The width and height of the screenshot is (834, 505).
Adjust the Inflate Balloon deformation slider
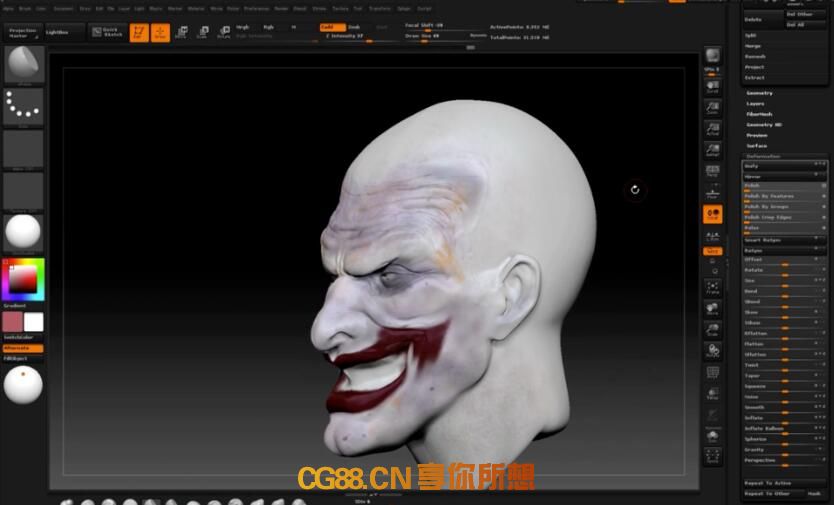[x=784, y=429]
